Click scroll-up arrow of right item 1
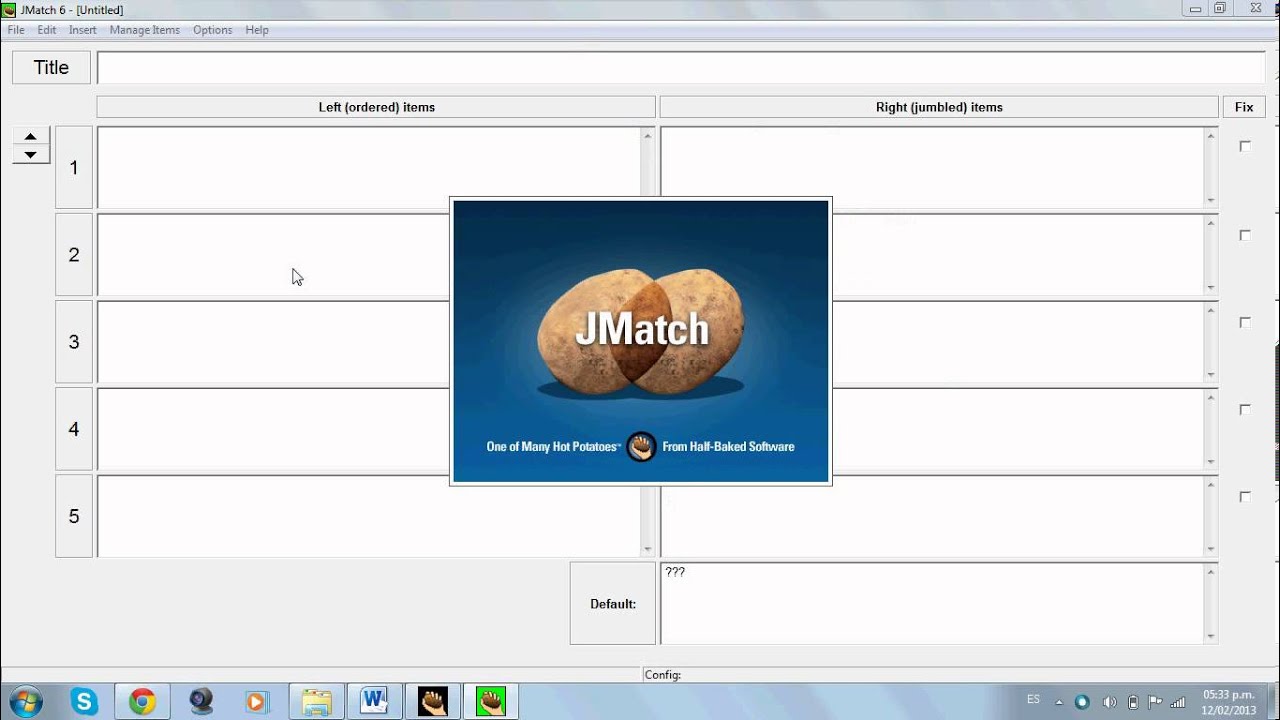Viewport: 1280px width, 720px height. [1211, 135]
